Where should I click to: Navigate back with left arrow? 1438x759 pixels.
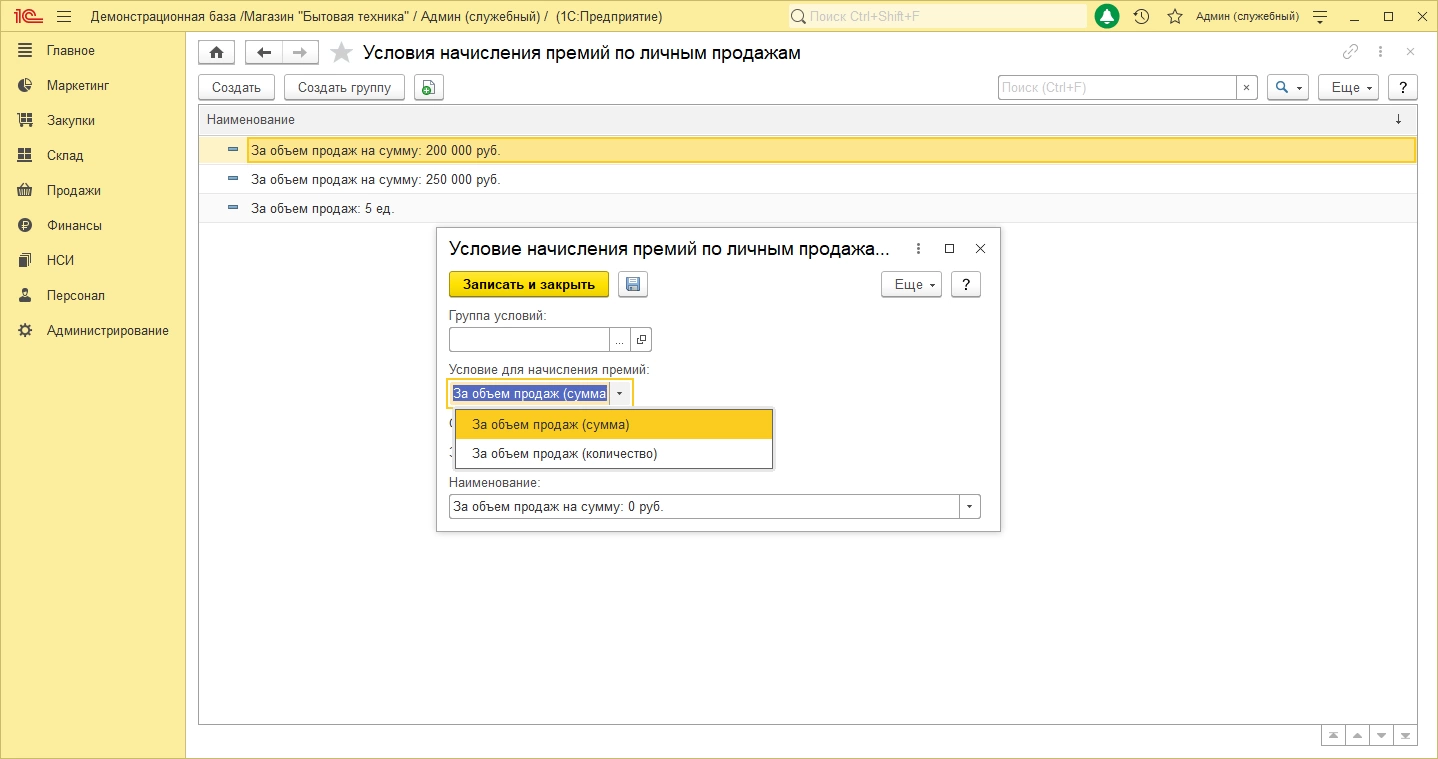tap(264, 53)
